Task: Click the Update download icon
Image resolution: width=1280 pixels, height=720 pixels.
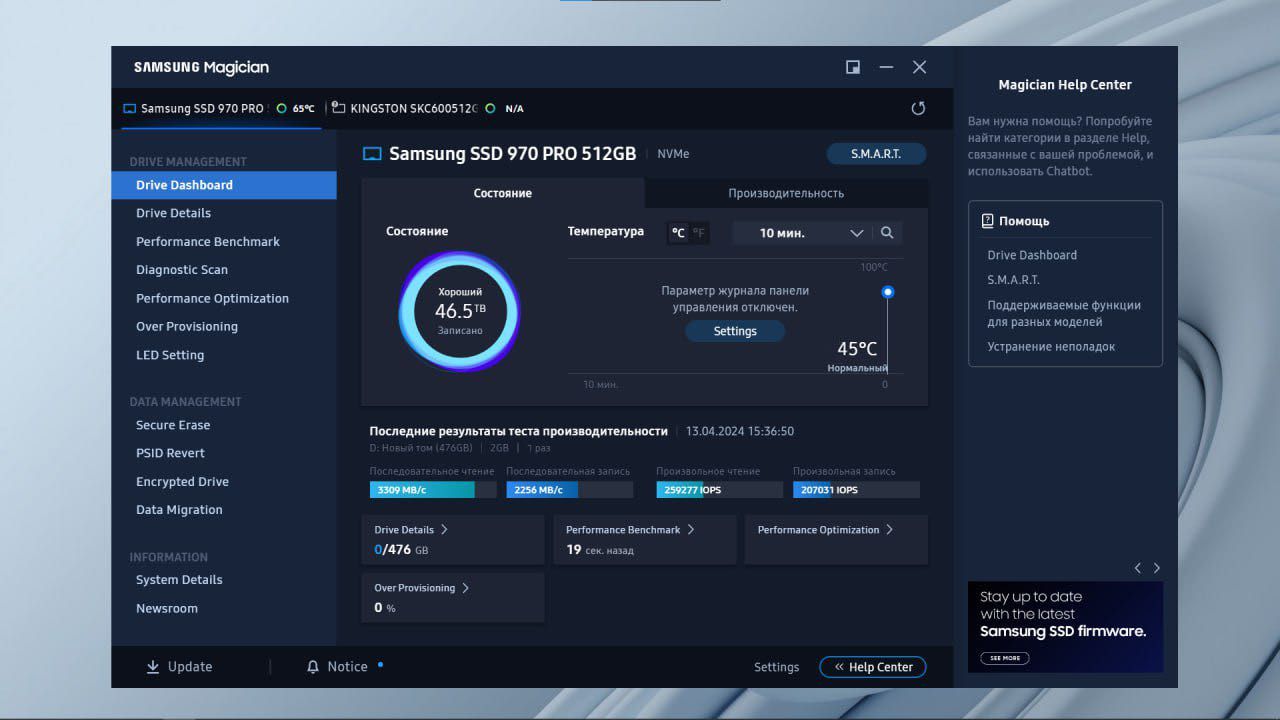Action: click(x=153, y=667)
